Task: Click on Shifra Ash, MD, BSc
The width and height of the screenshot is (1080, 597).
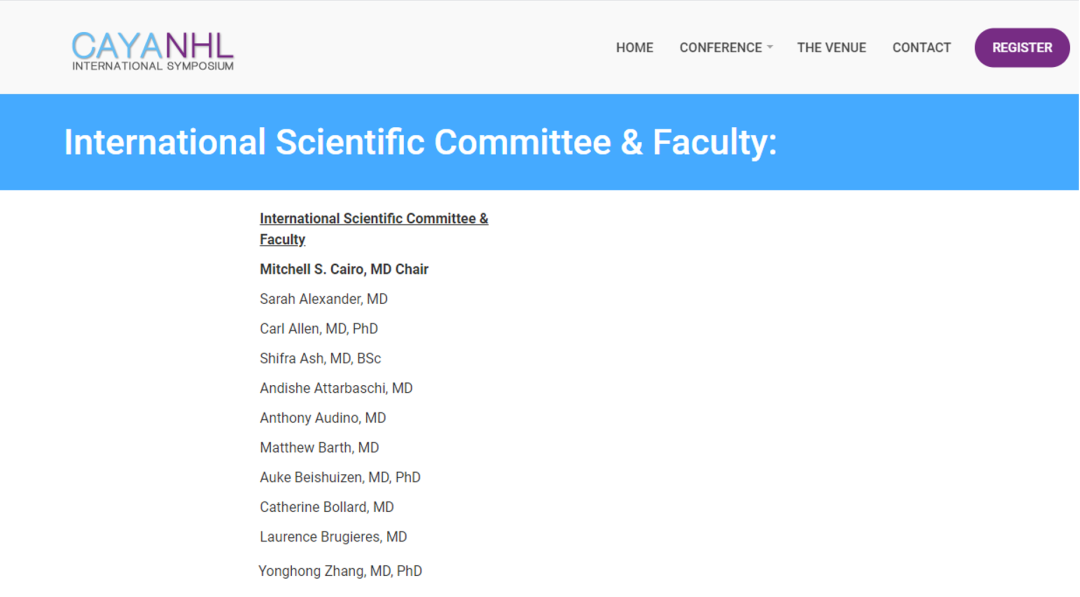Action: (x=320, y=358)
